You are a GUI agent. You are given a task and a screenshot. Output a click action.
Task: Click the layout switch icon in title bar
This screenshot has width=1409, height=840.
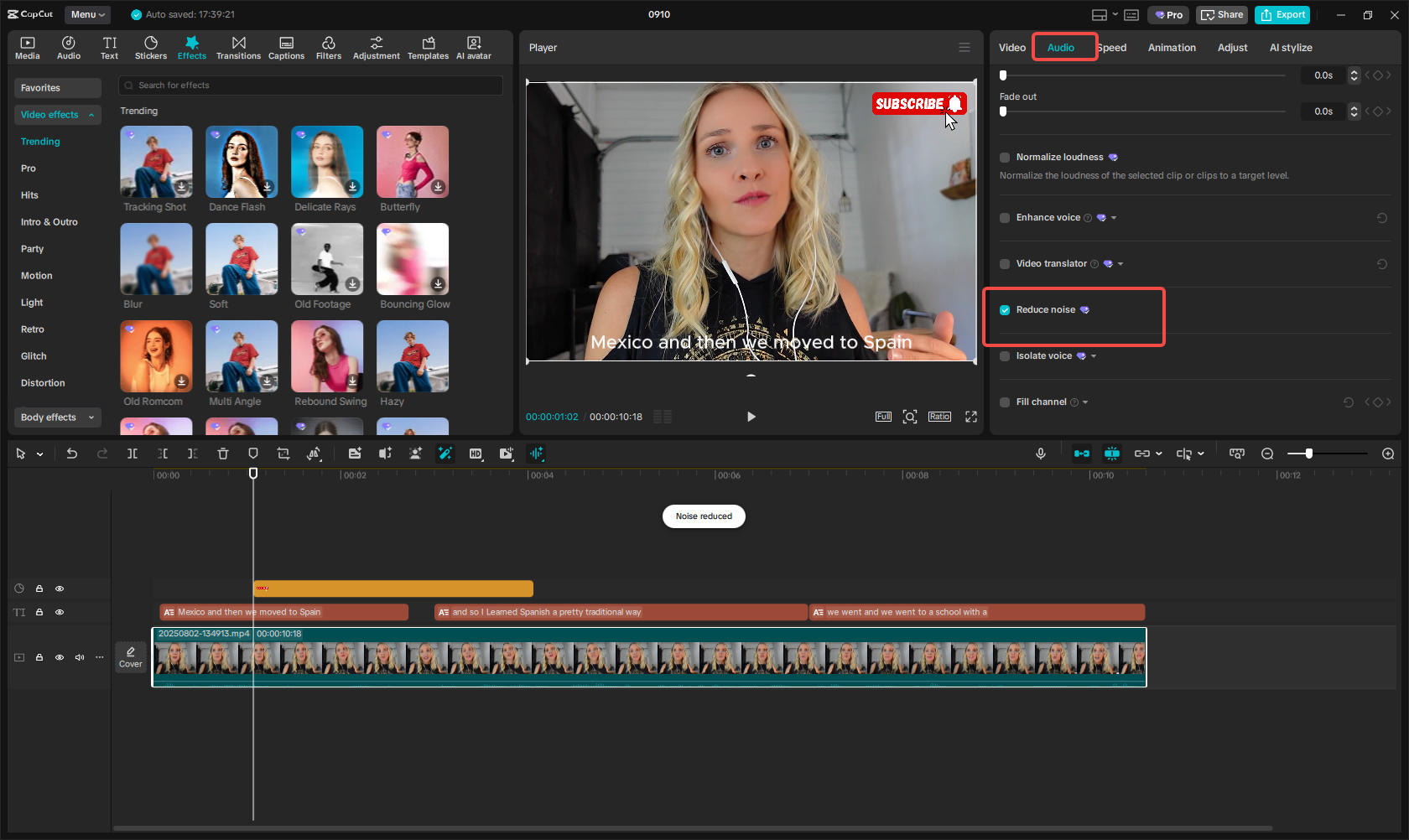[x=1100, y=15]
